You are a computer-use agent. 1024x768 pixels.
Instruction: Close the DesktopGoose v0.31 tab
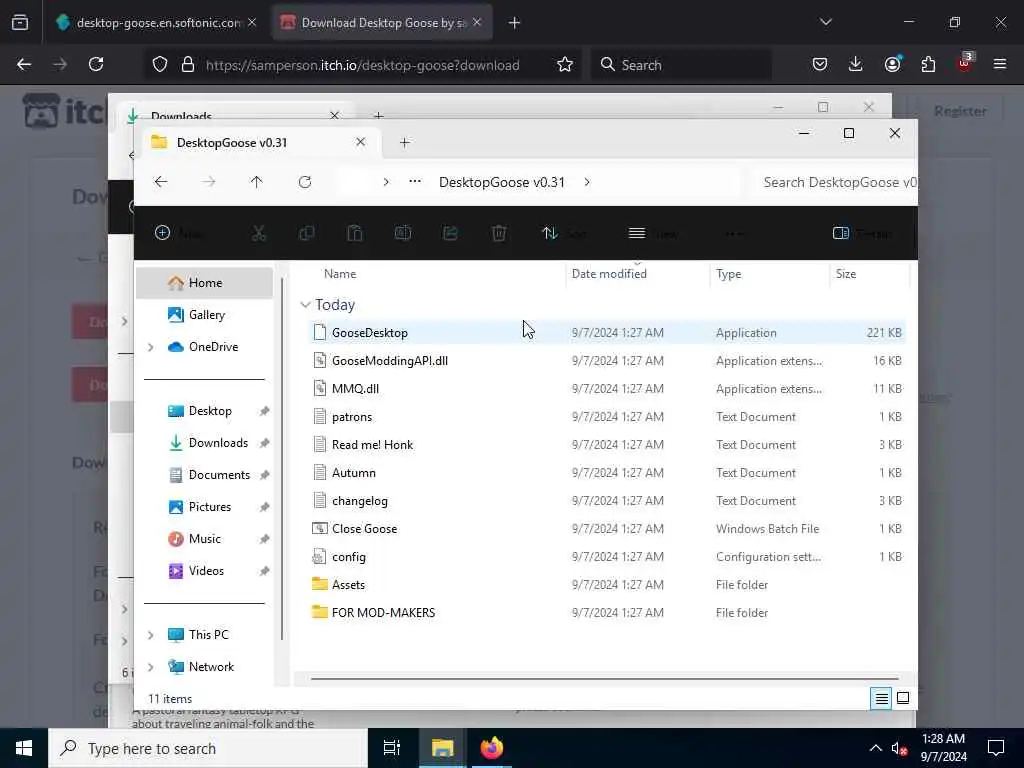360,142
